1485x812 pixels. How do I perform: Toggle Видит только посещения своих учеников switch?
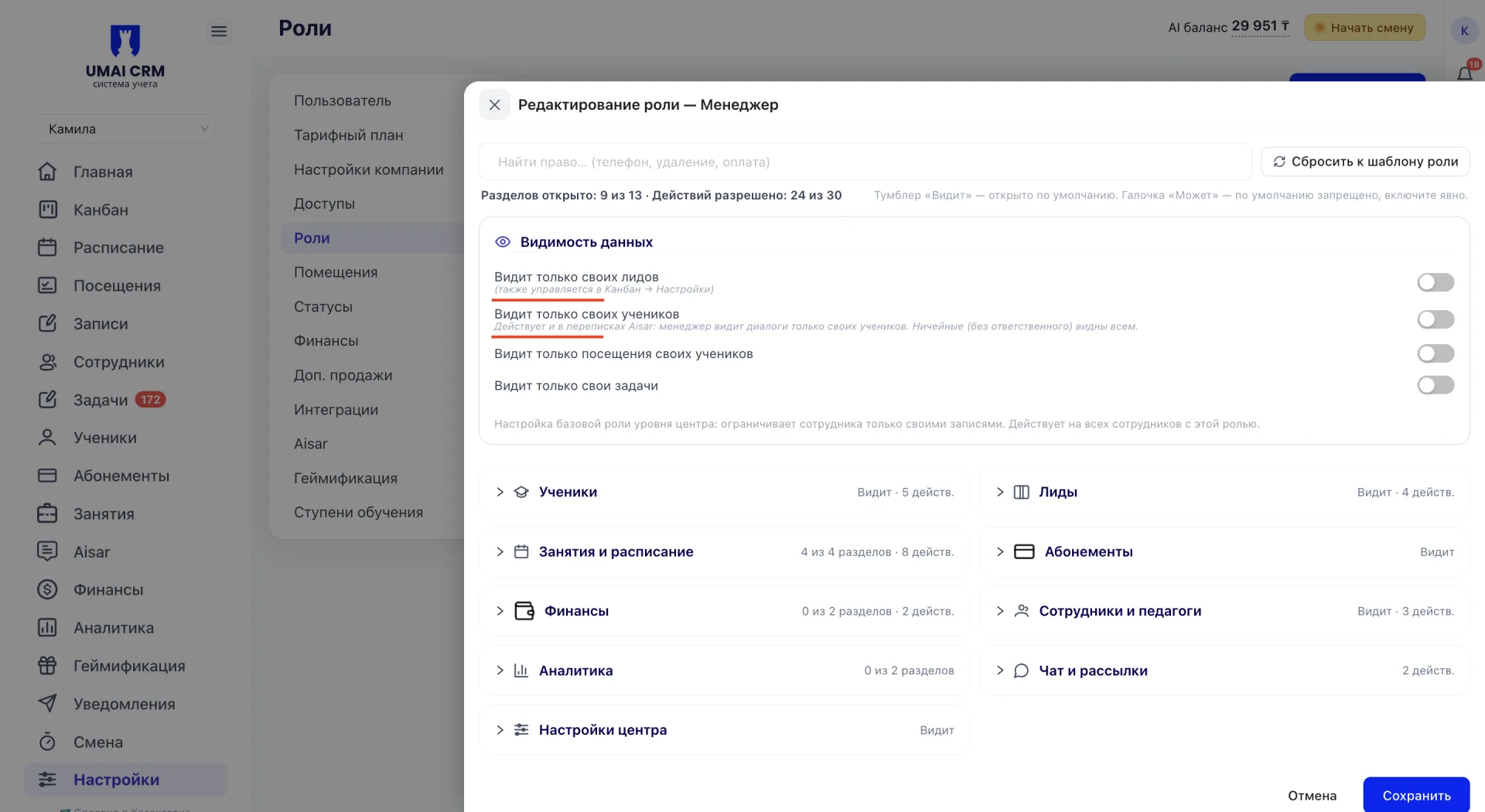pos(1435,353)
